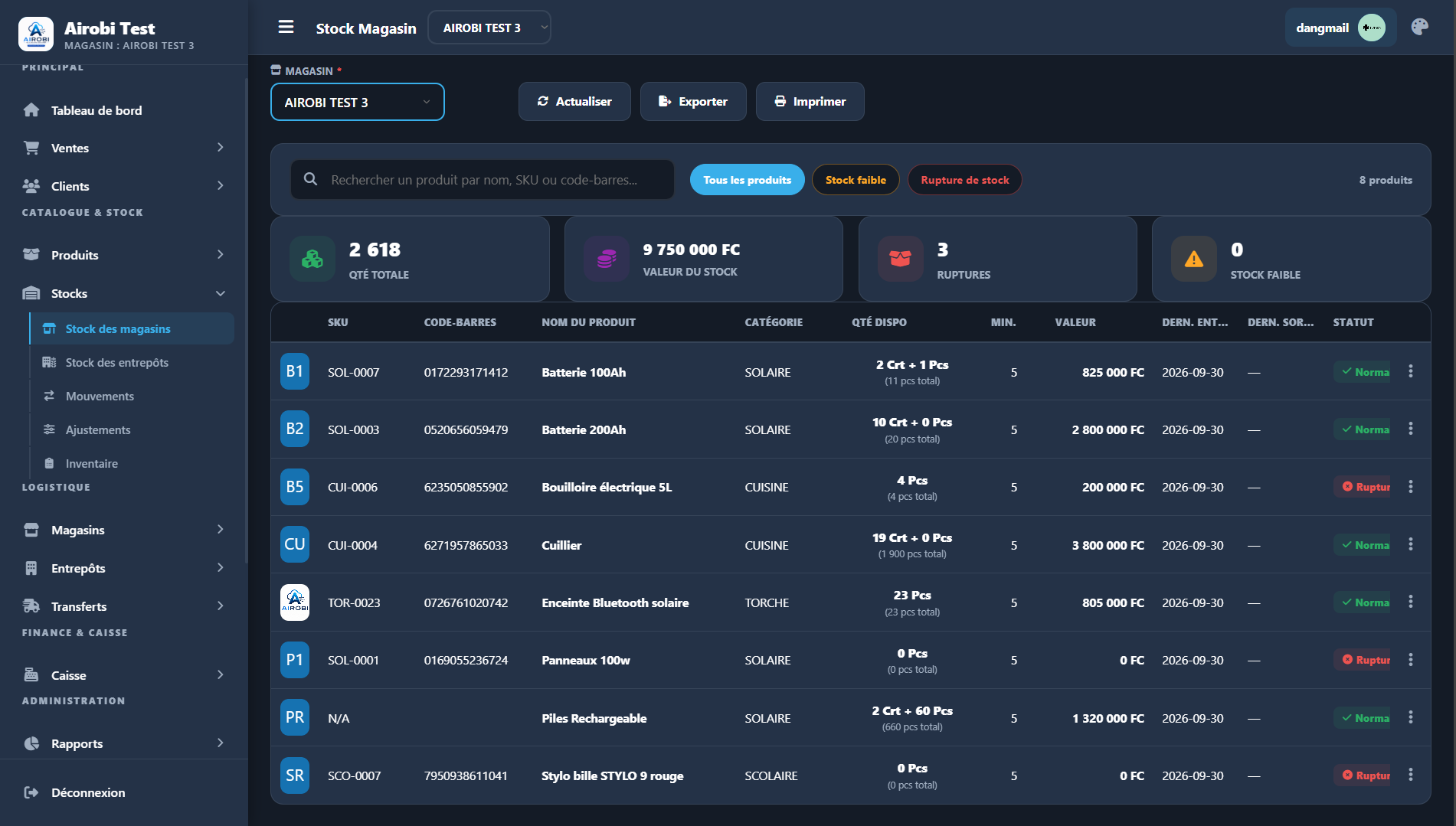Viewport: 1456px width, 826px height.
Task: Expand the Magasins sidebar menu
Action: coord(124,530)
